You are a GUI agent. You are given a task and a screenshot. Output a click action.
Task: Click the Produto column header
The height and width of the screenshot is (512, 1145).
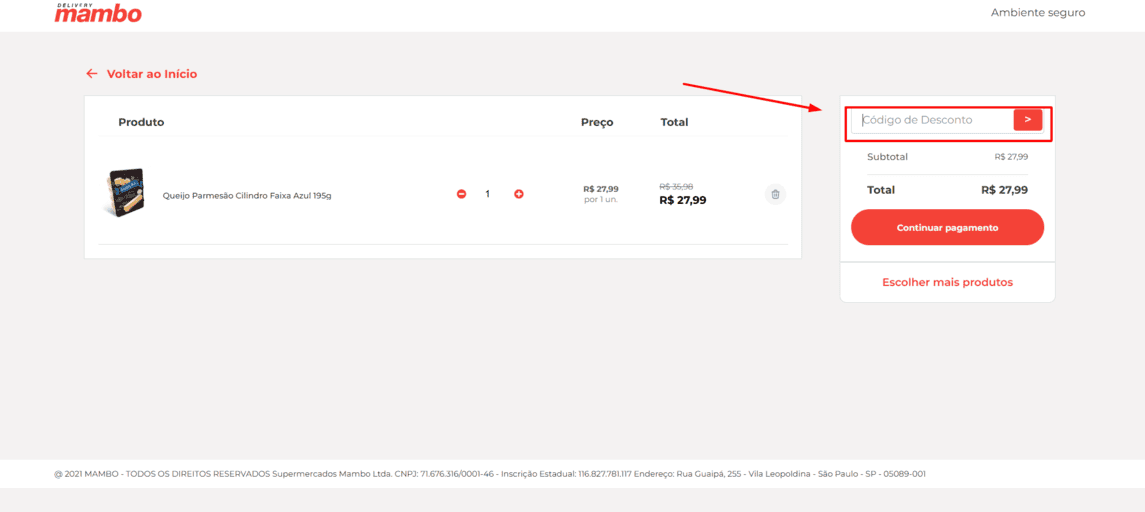tap(141, 122)
